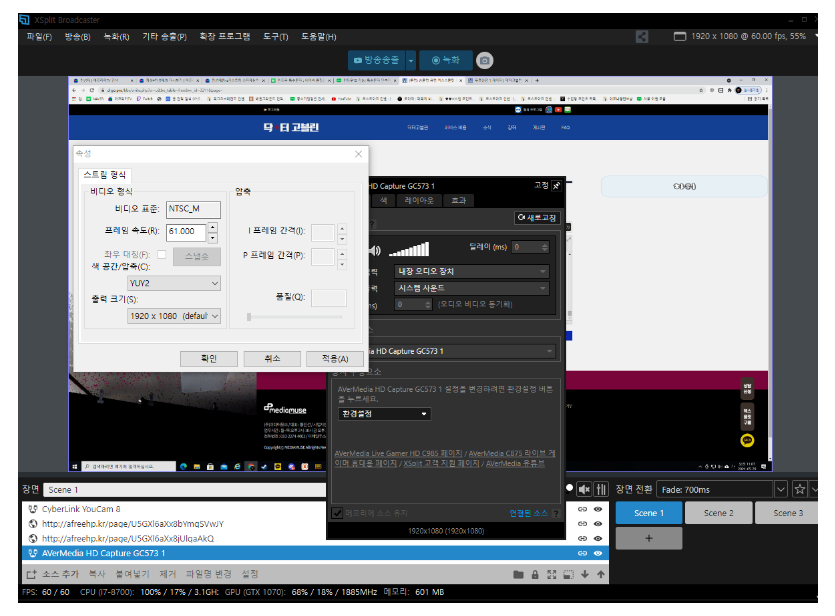Screen dimensions: 835x616
Task: Open the 녹화(R) menu
Action: [x=116, y=37]
